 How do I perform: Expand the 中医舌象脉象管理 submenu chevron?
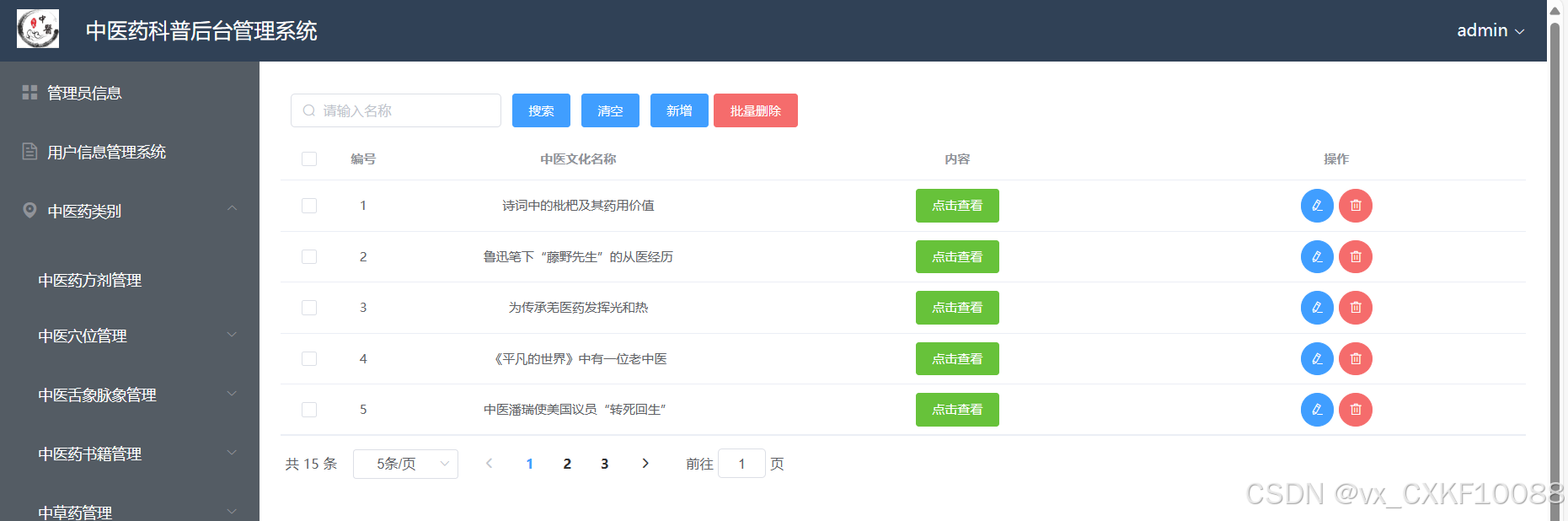click(x=232, y=394)
